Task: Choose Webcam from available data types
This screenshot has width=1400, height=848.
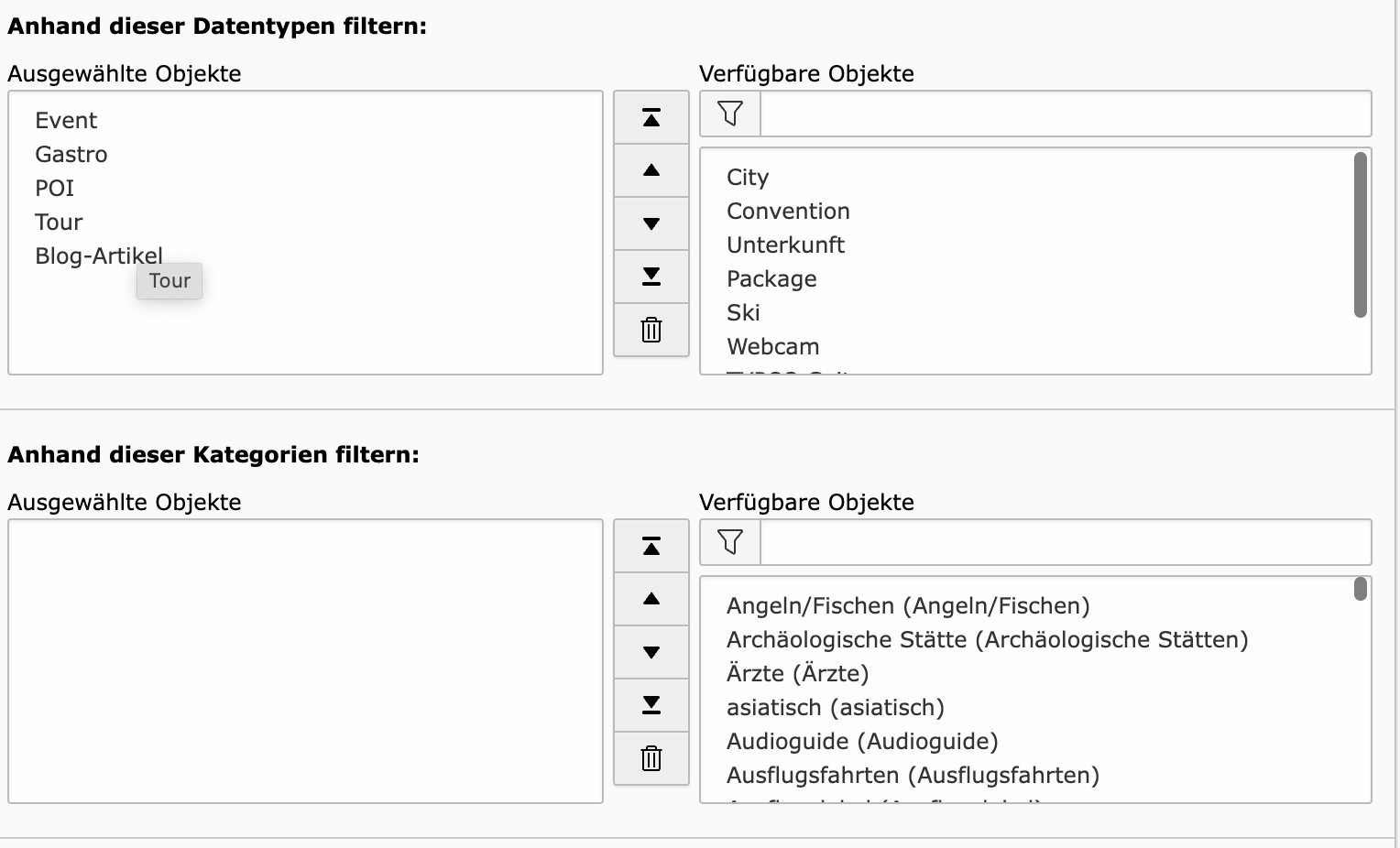Action: pyautogui.click(x=772, y=347)
